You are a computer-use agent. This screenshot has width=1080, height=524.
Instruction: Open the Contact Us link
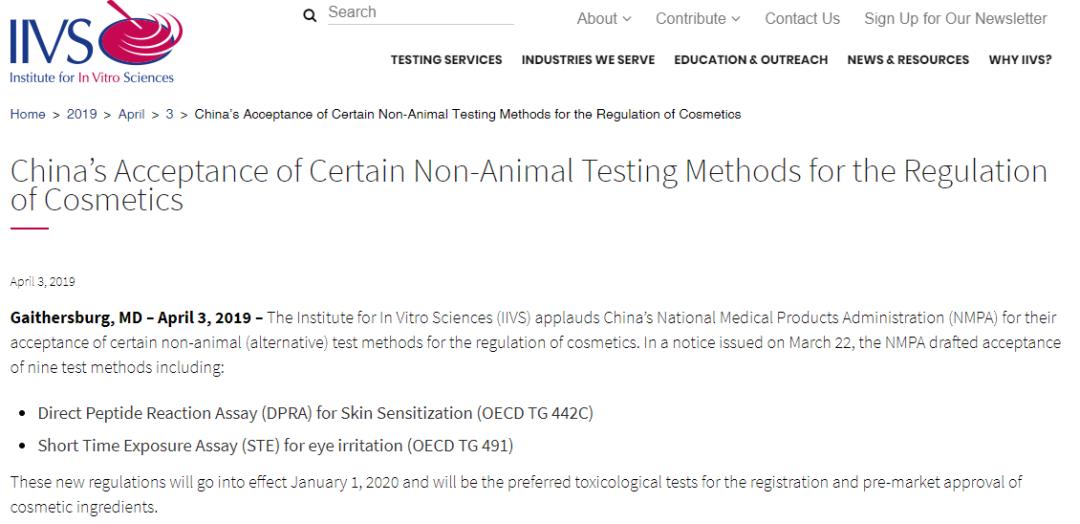(x=802, y=19)
